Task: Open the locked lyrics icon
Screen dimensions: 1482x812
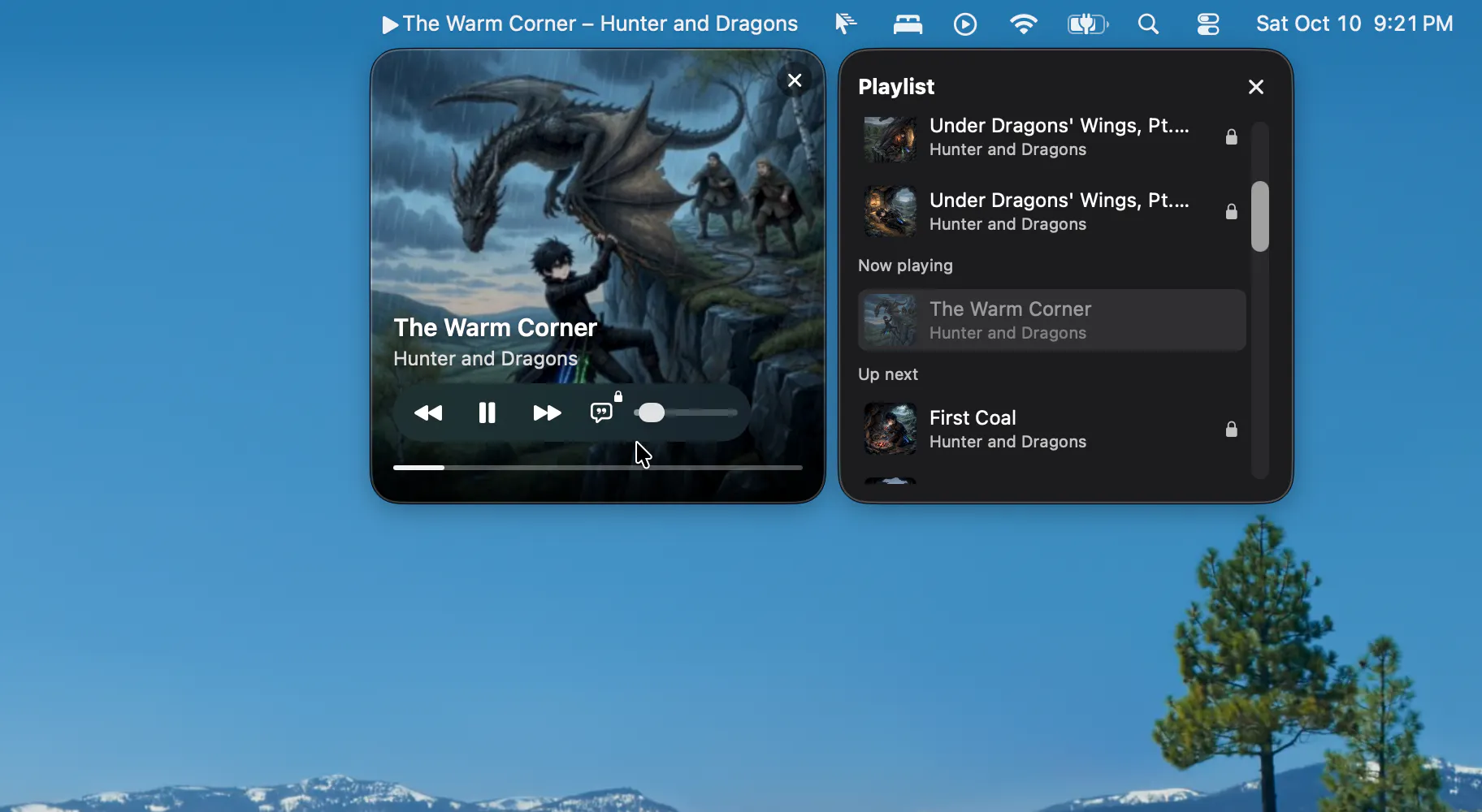Action: click(605, 410)
